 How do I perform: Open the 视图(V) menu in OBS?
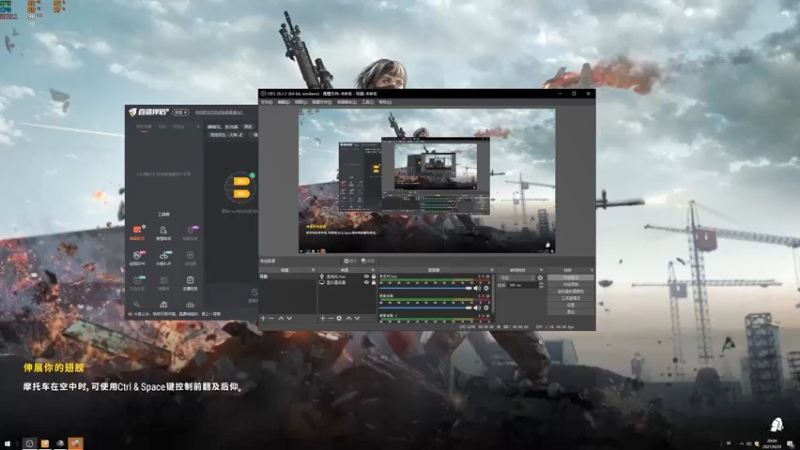[x=301, y=102]
